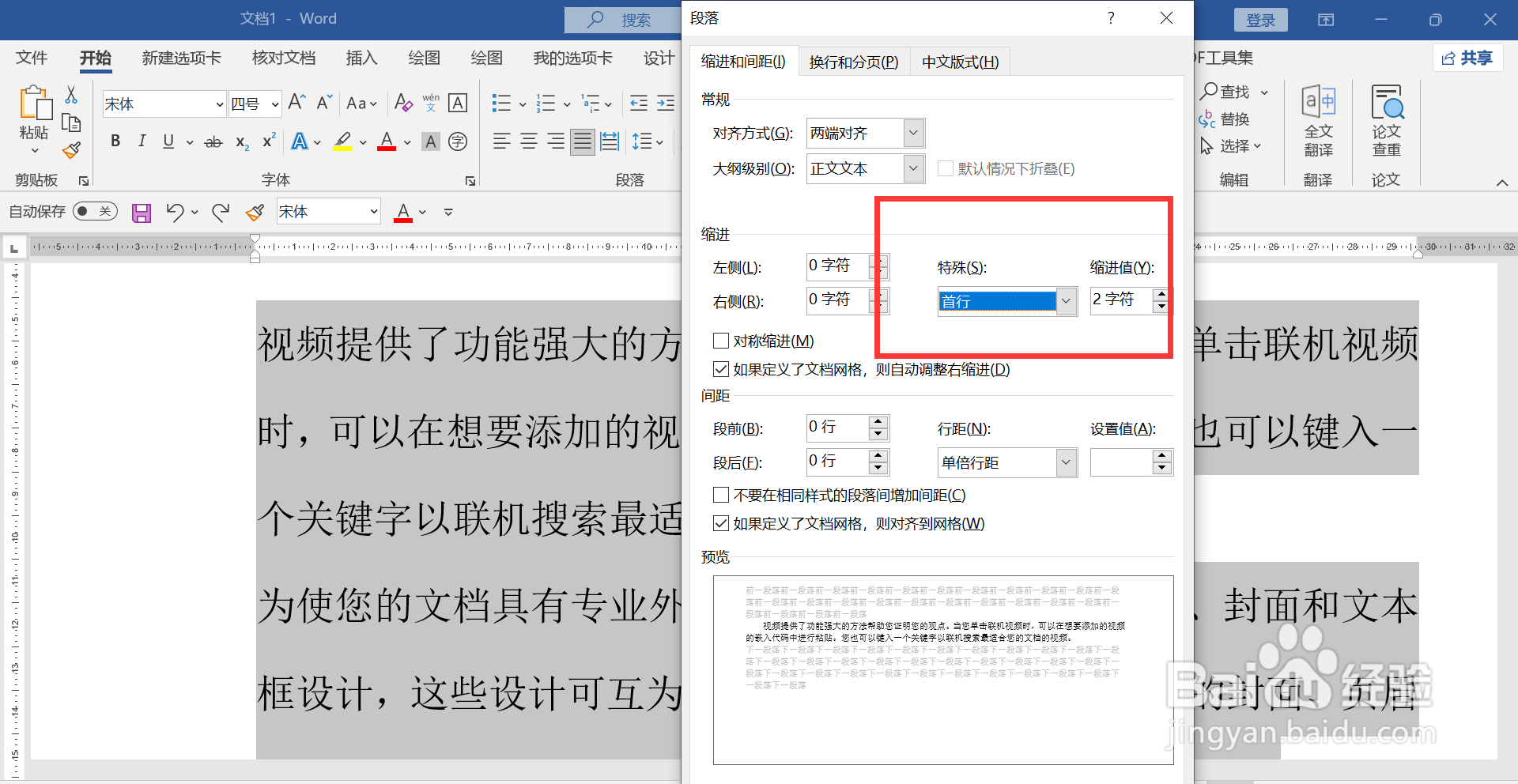Click the Cut scissors icon
This screenshot has height=784, width=1518.
point(71,95)
